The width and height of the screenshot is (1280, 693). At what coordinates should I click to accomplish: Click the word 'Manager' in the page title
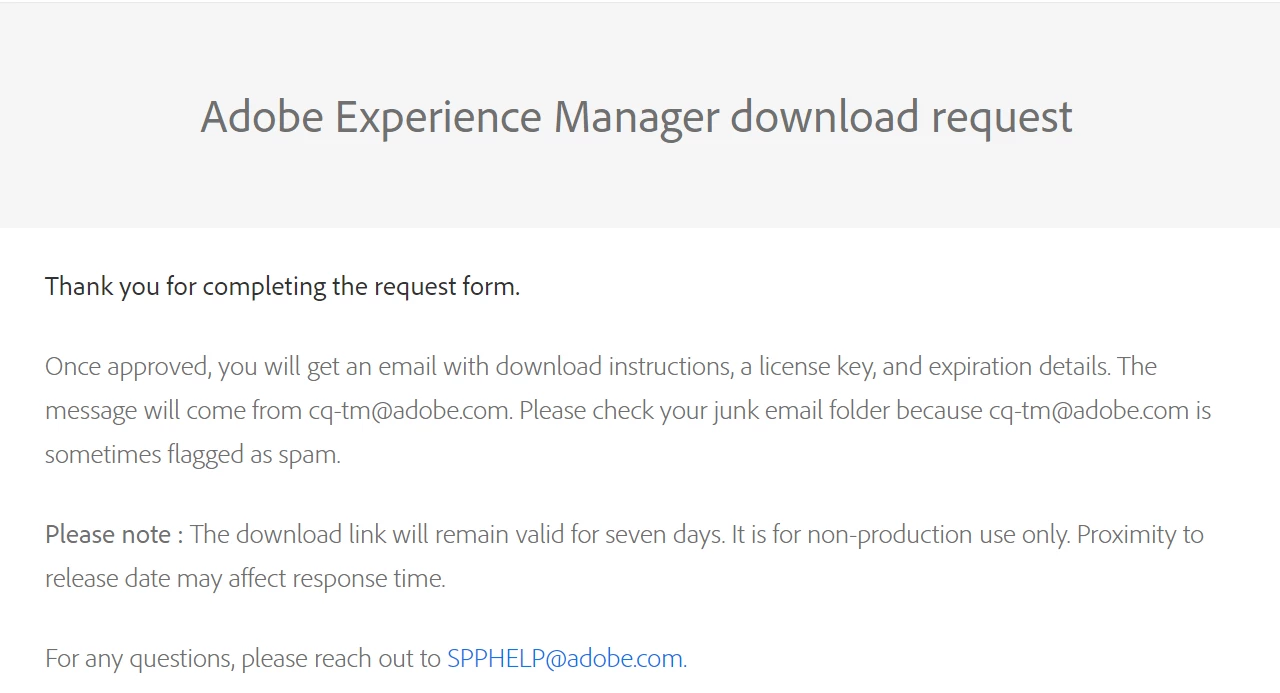click(636, 116)
